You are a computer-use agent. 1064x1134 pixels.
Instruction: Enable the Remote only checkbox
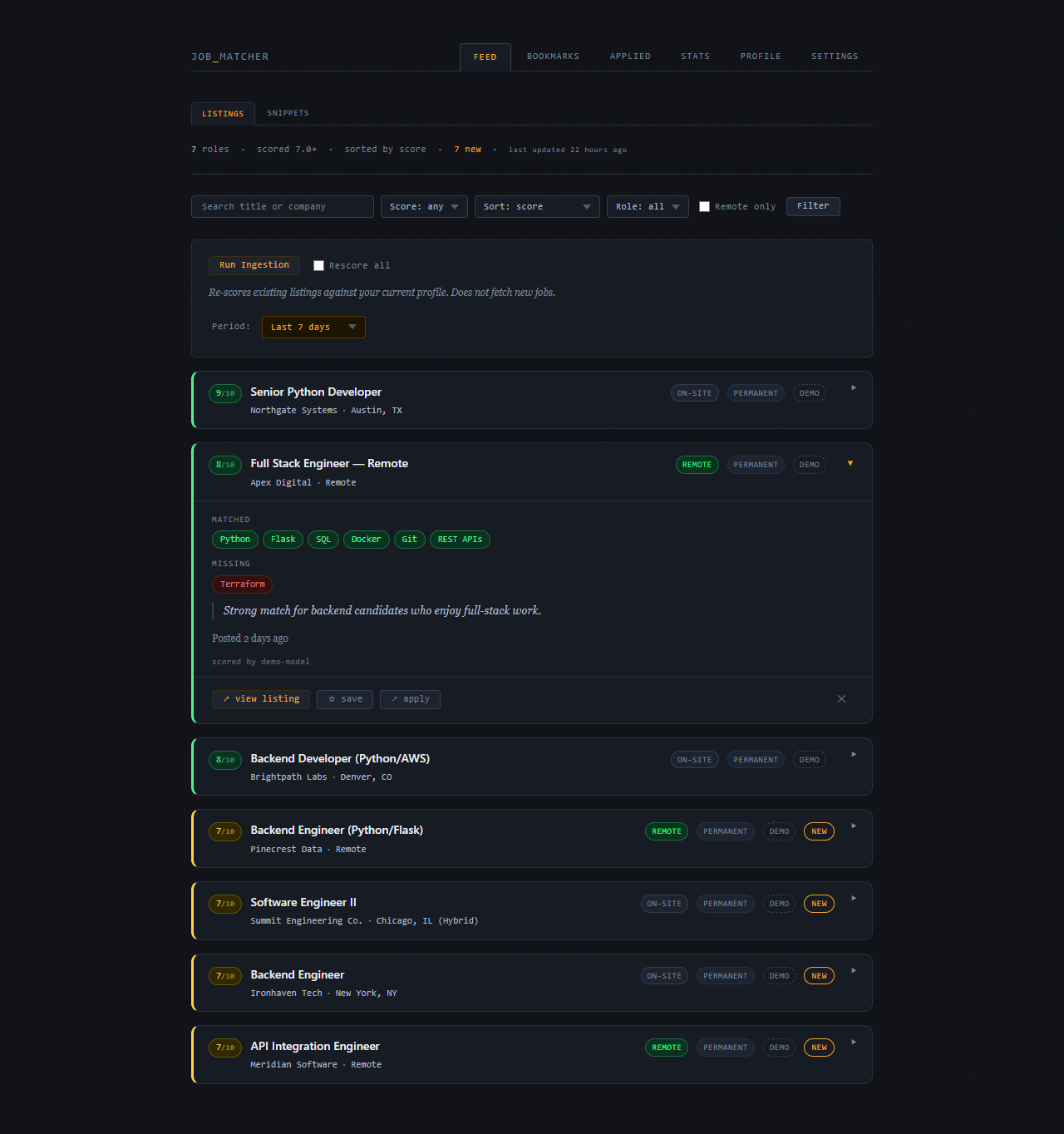(x=704, y=206)
